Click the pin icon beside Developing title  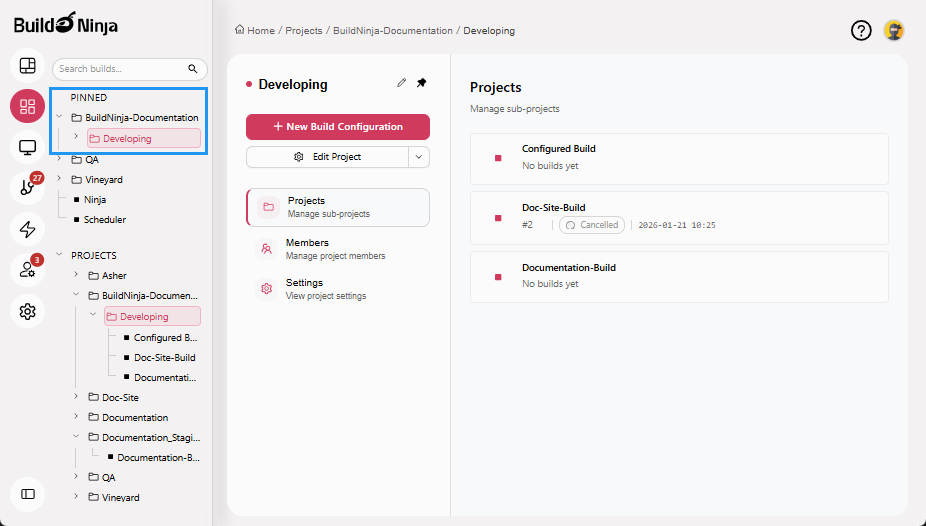[421, 83]
